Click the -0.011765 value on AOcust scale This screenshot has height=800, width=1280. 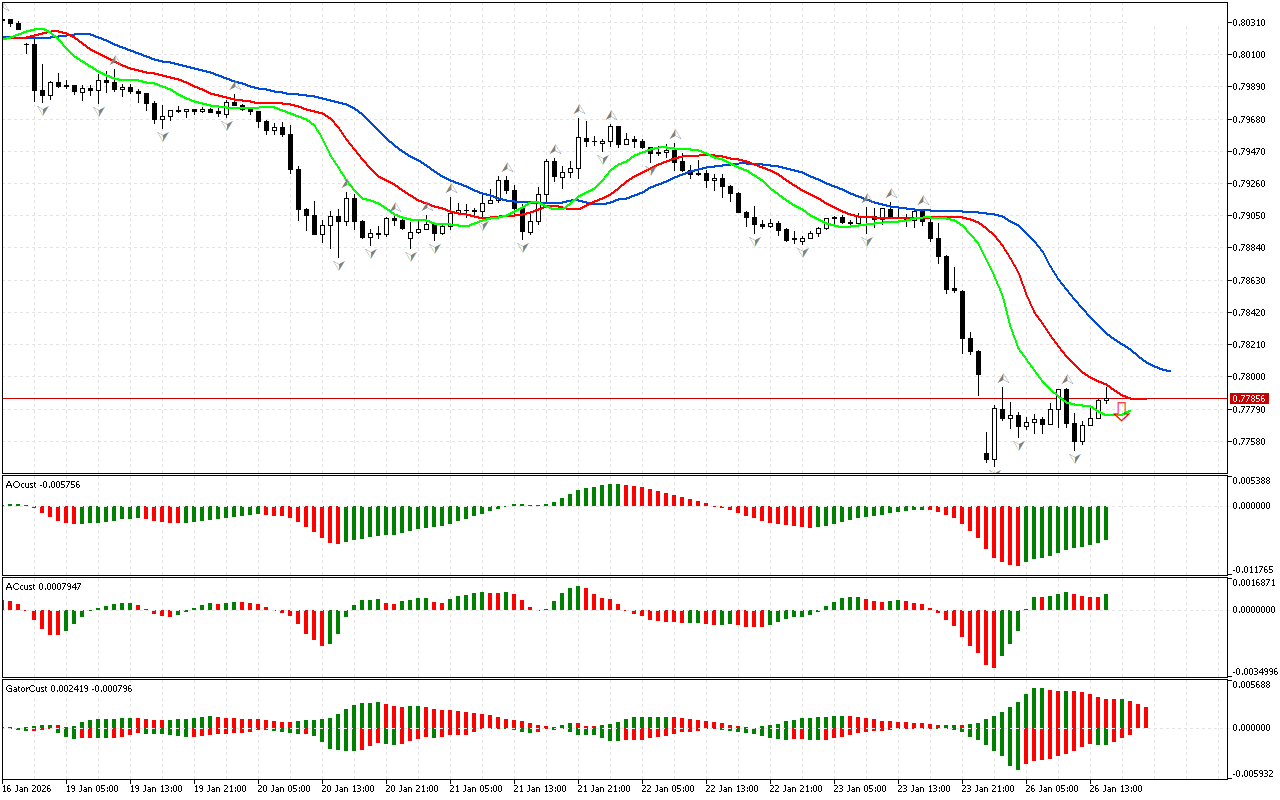(x=1252, y=569)
